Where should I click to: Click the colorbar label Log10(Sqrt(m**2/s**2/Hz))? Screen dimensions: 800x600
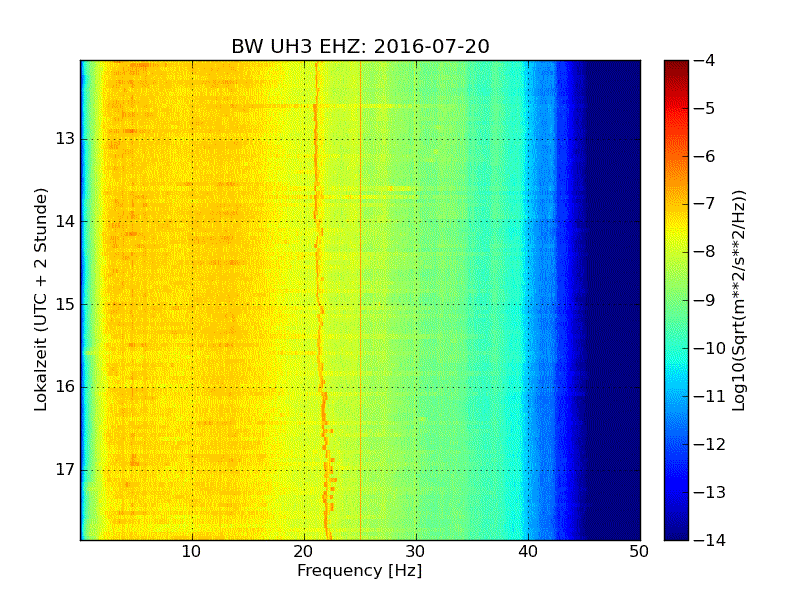click(738, 301)
